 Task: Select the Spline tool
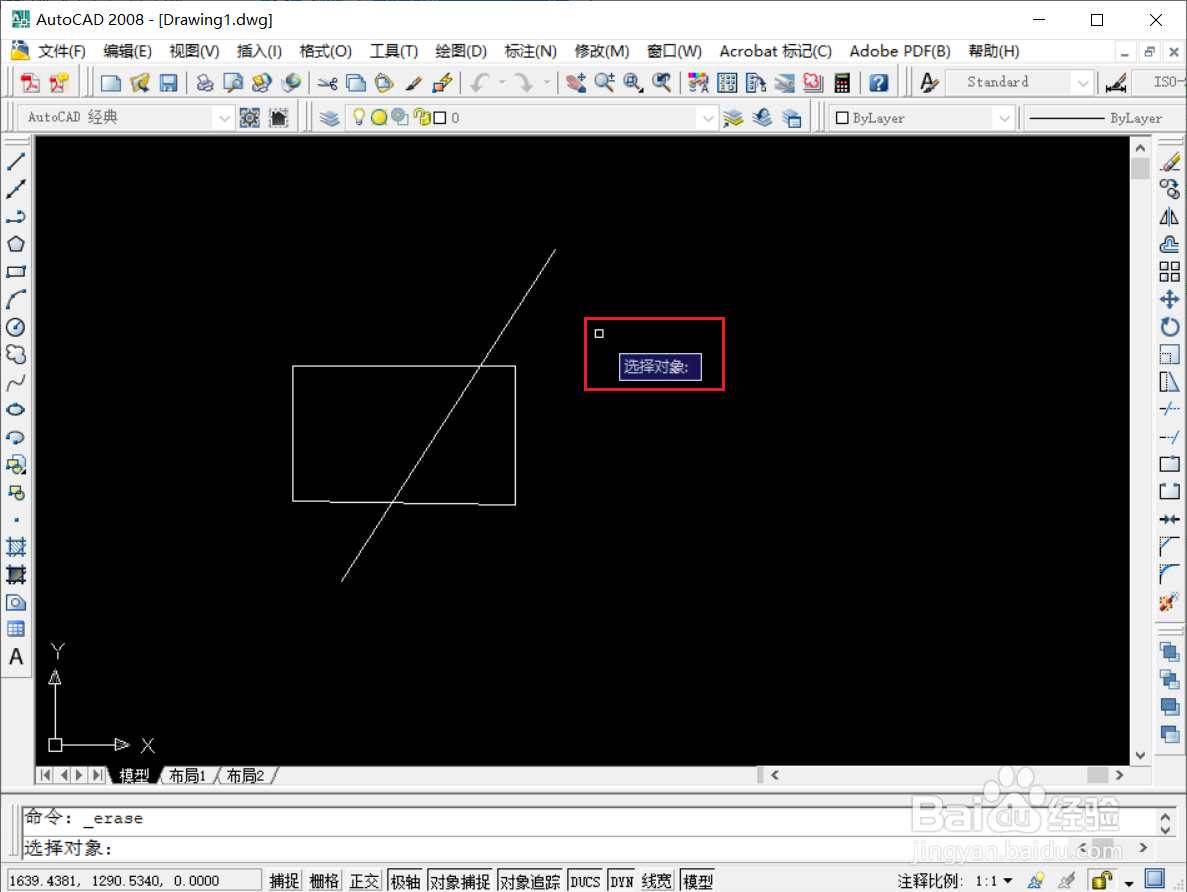pos(16,382)
